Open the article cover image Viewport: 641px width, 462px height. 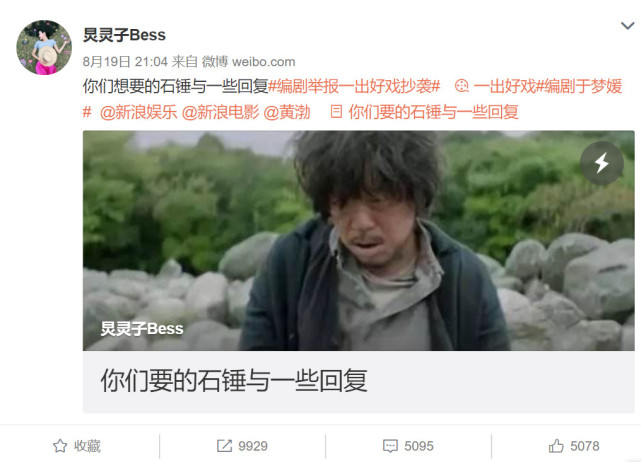click(359, 240)
